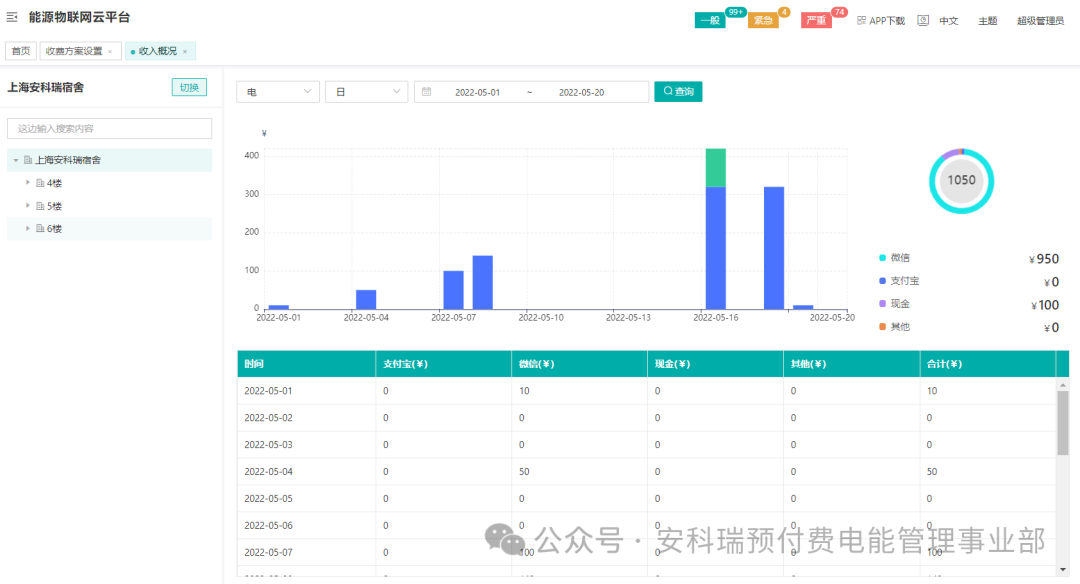The image size is (1080, 584).
Task: Click the blue bar for 2022-05-08
Action: click(482, 282)
